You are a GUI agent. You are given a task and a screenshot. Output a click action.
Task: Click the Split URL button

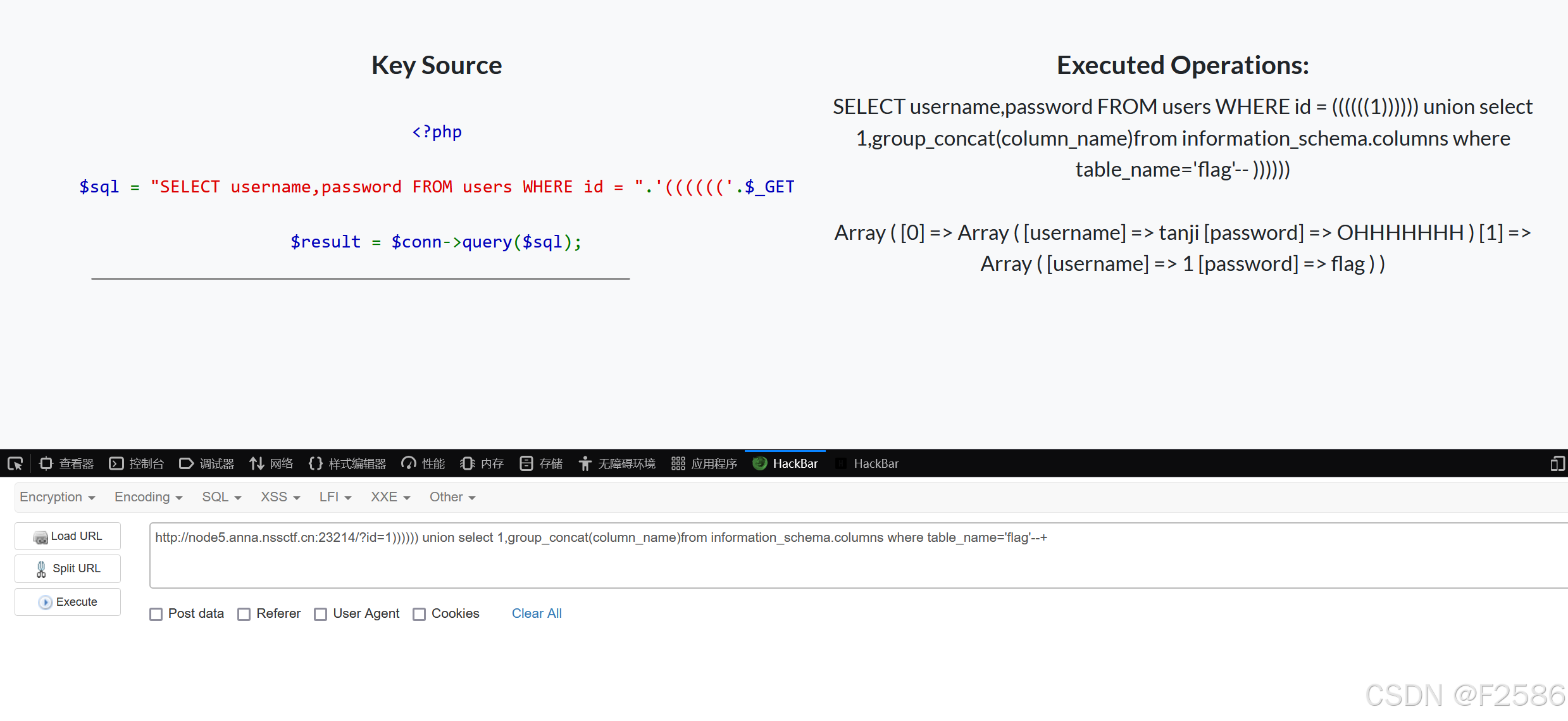point(67,568)
